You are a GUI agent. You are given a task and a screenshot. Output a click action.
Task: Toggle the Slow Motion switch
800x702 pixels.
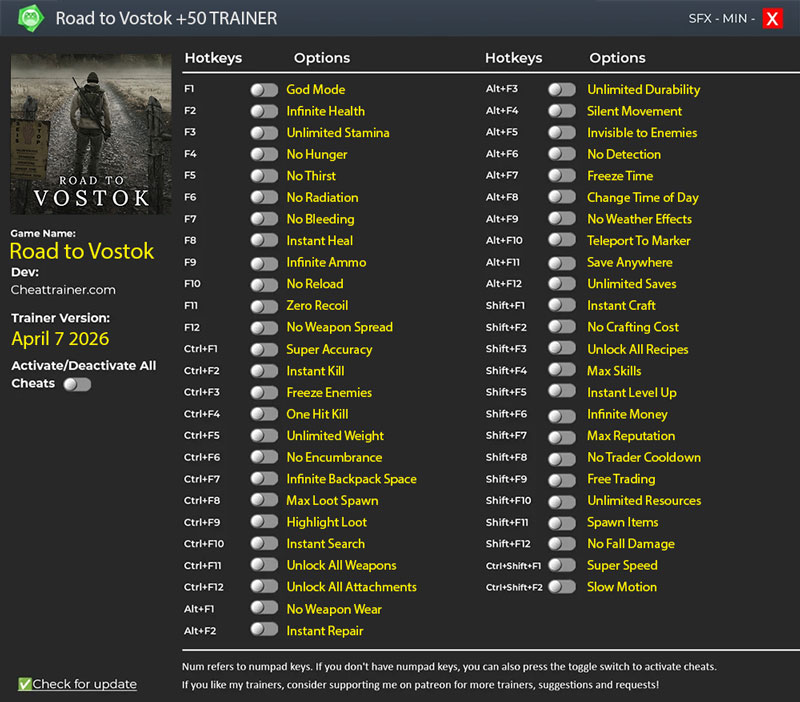pyautogui.click(x=562, y=587)
